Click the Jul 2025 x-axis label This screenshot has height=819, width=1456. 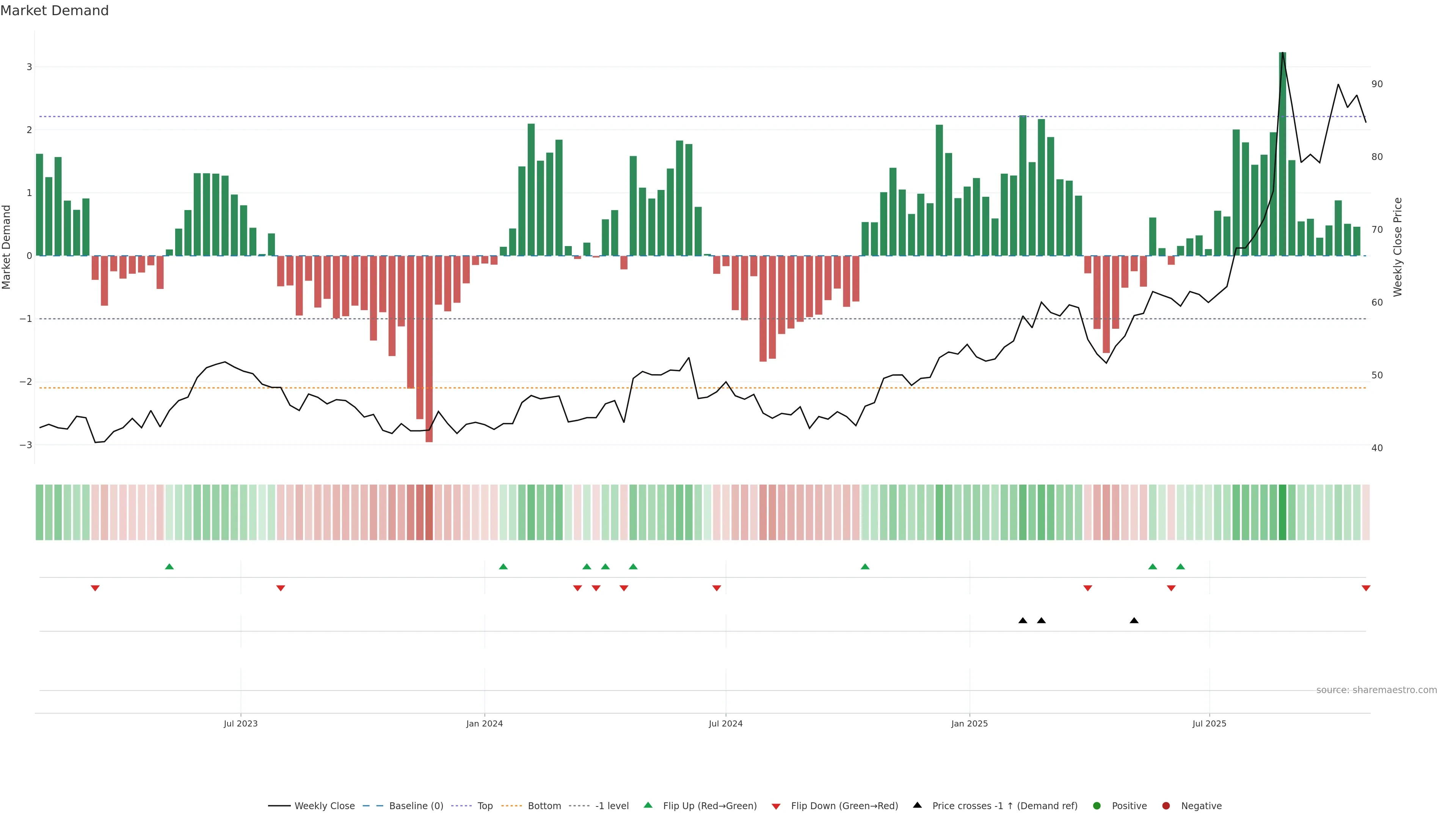[1209, 723]
